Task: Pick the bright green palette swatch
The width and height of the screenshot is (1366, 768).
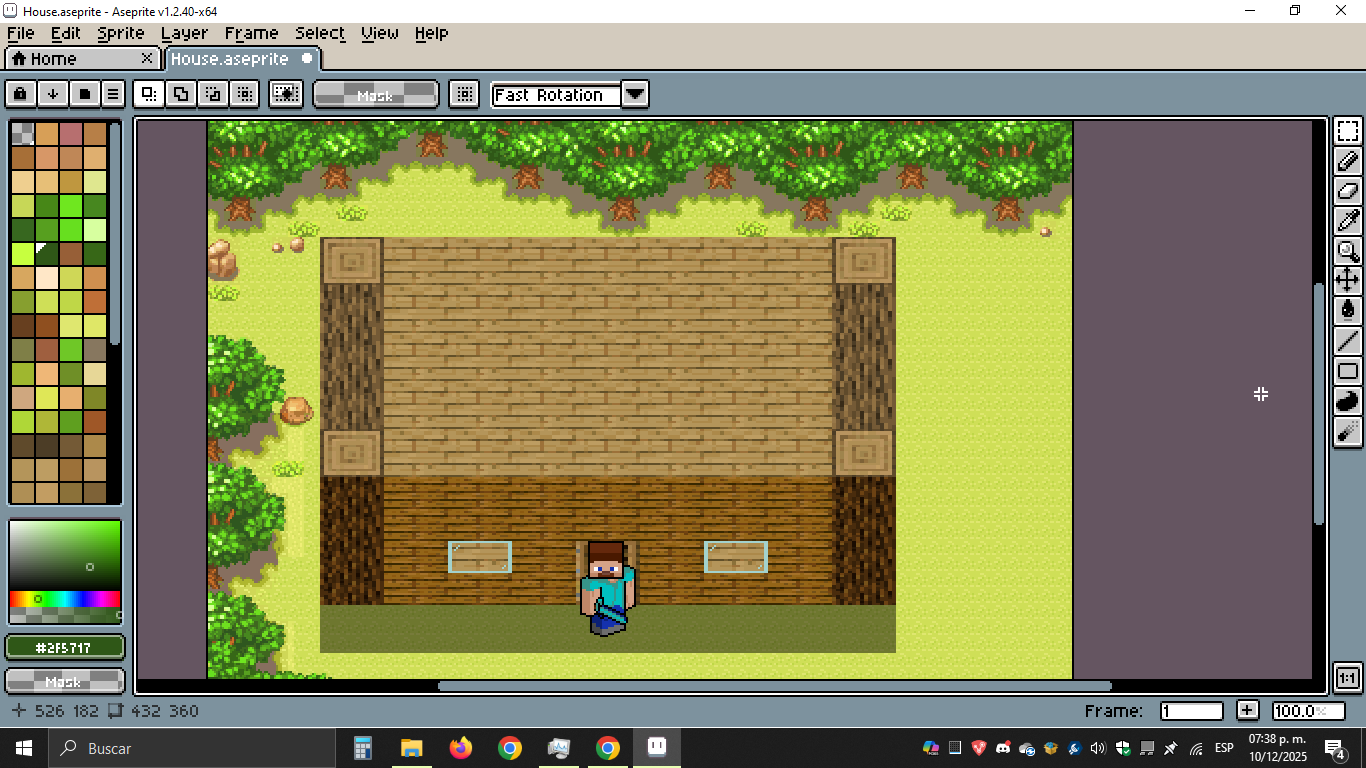Action: coord(70,206)
